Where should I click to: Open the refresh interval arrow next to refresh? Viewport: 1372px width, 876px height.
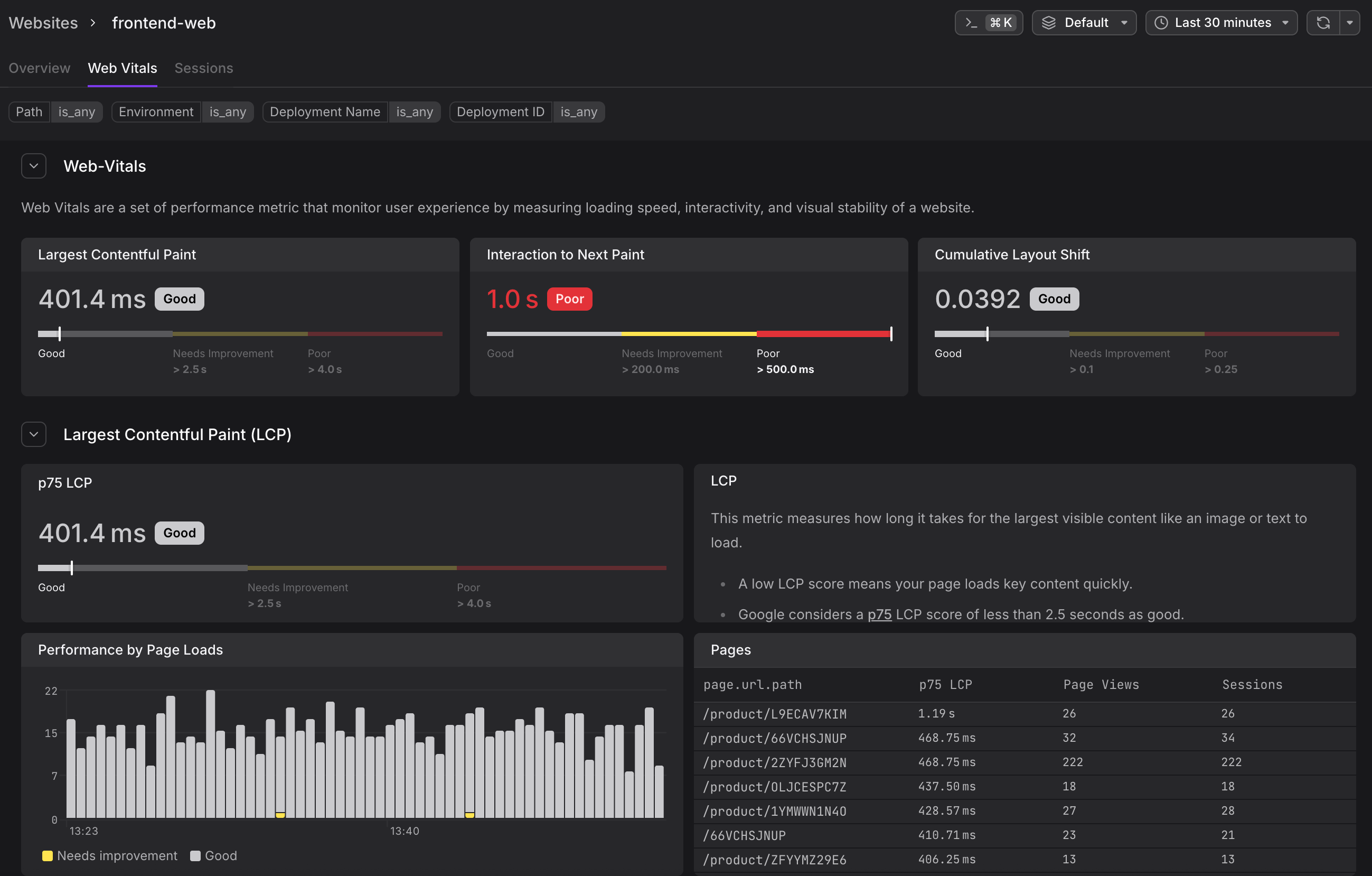click(x=1349, y=23)
